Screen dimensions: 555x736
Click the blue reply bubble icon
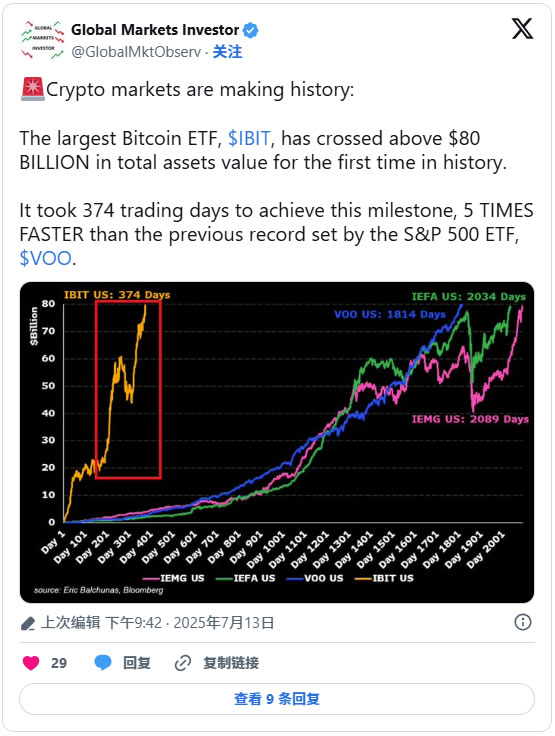103,663
